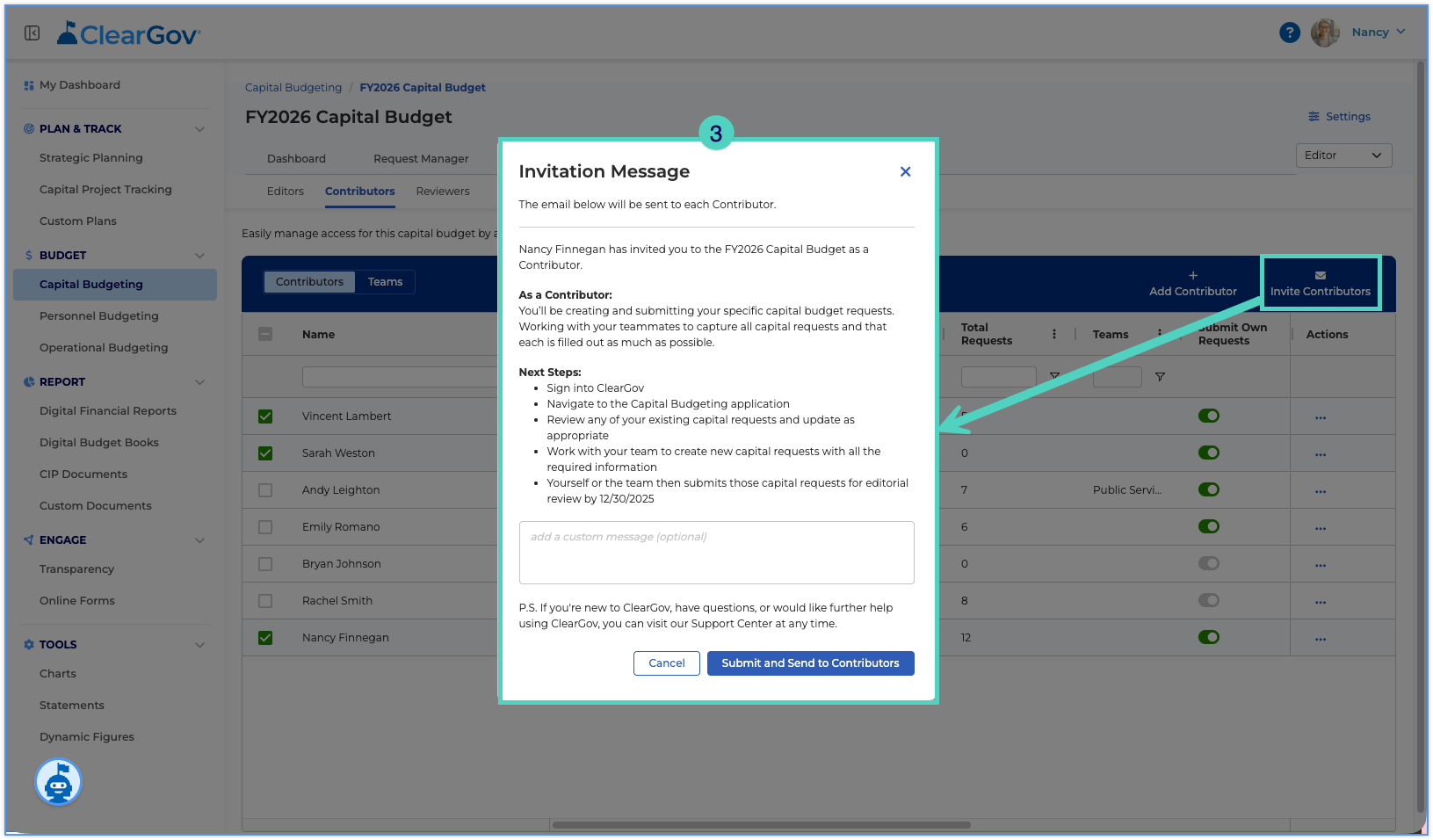Switch to the Reviewers tab
Viewport: 1433px width, 840px height.
coord(442,191)
